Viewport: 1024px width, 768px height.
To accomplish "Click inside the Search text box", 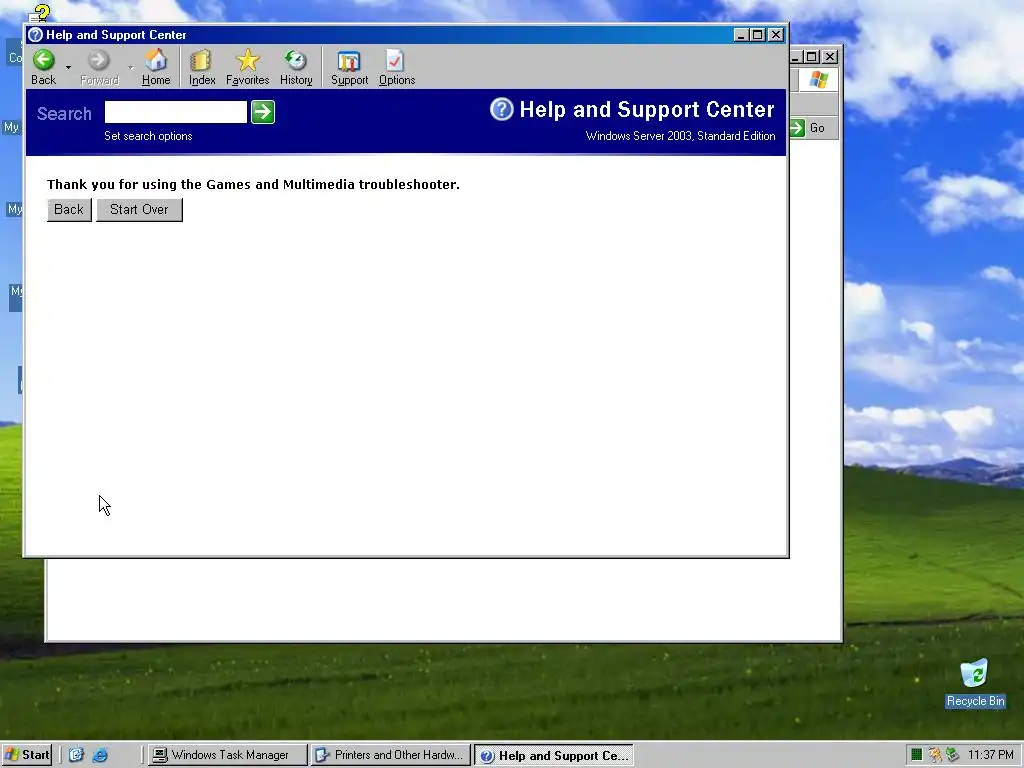I will 176,112.
